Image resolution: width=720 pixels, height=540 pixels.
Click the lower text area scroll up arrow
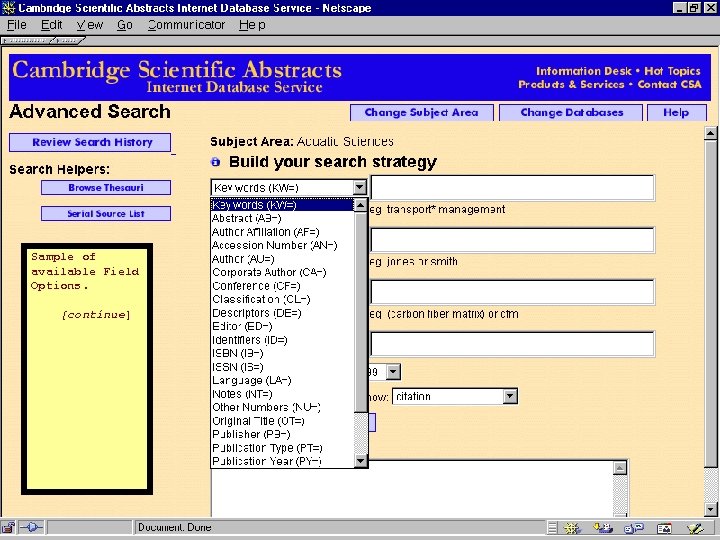620,468
